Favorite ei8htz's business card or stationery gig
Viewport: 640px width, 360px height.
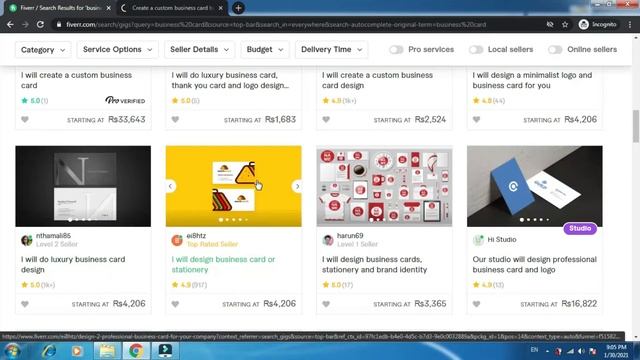tap(175, 304)
